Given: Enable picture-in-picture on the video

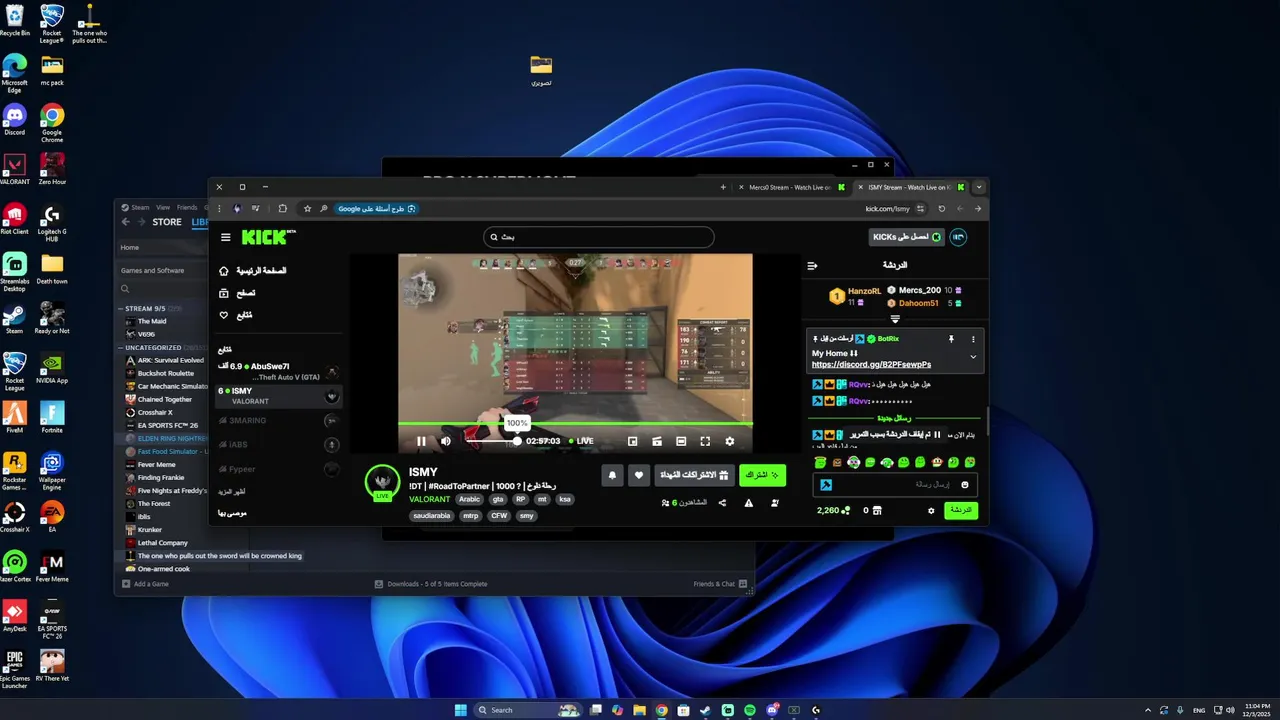Looking at the screenshot, I should (x=633, y=441).
